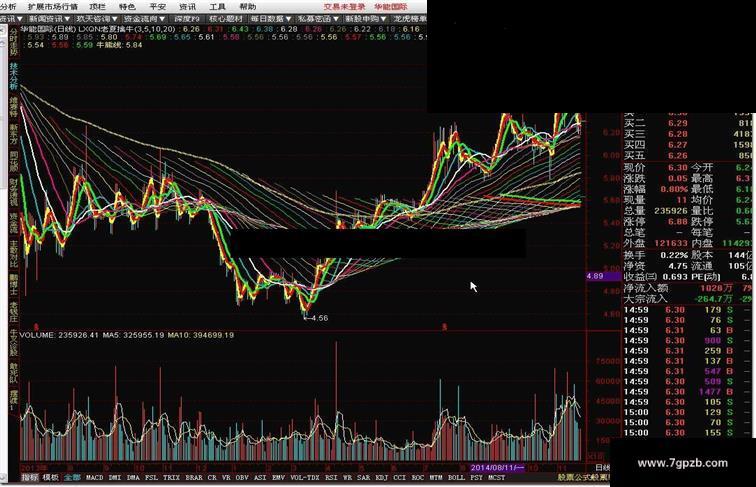756x487 pixels.
Task: Select the 全部 indicator category
Action: pos(72,477)
